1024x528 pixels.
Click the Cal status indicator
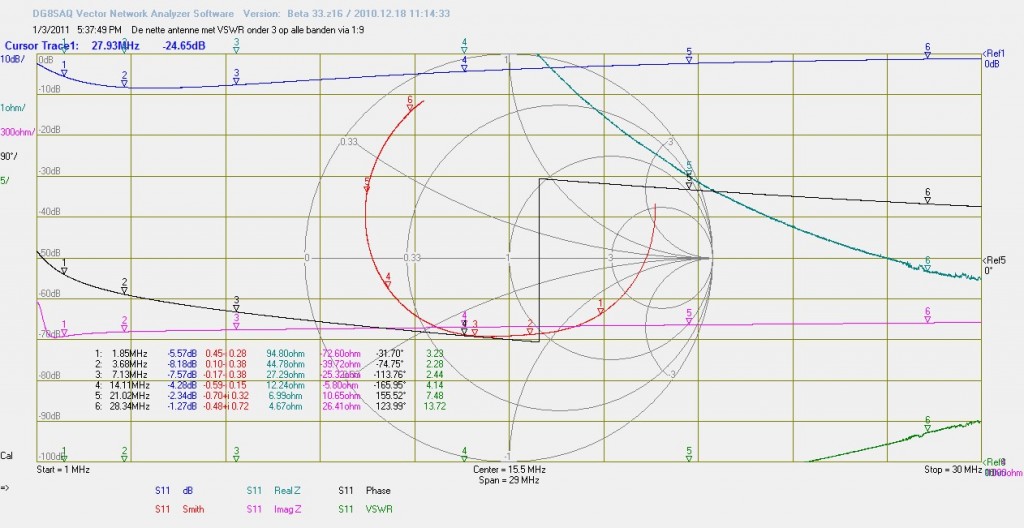click(x=7, y=455)
